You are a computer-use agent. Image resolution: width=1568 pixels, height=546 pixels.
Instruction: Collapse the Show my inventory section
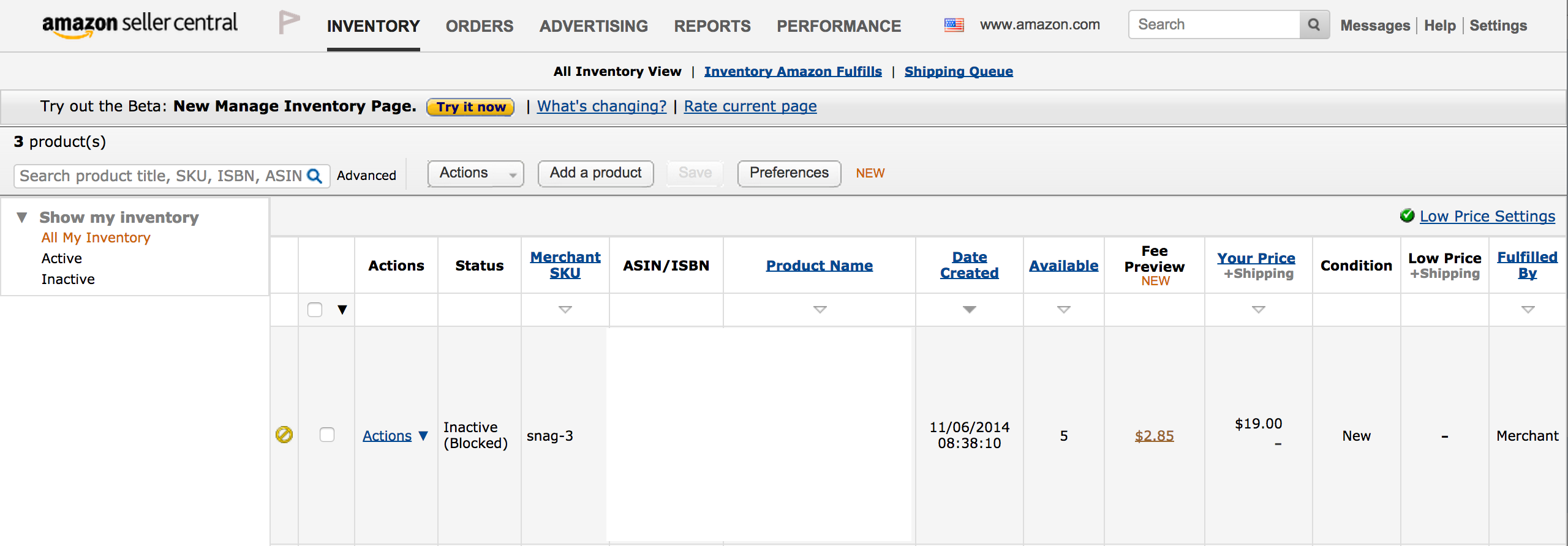[x=22, y=217]
